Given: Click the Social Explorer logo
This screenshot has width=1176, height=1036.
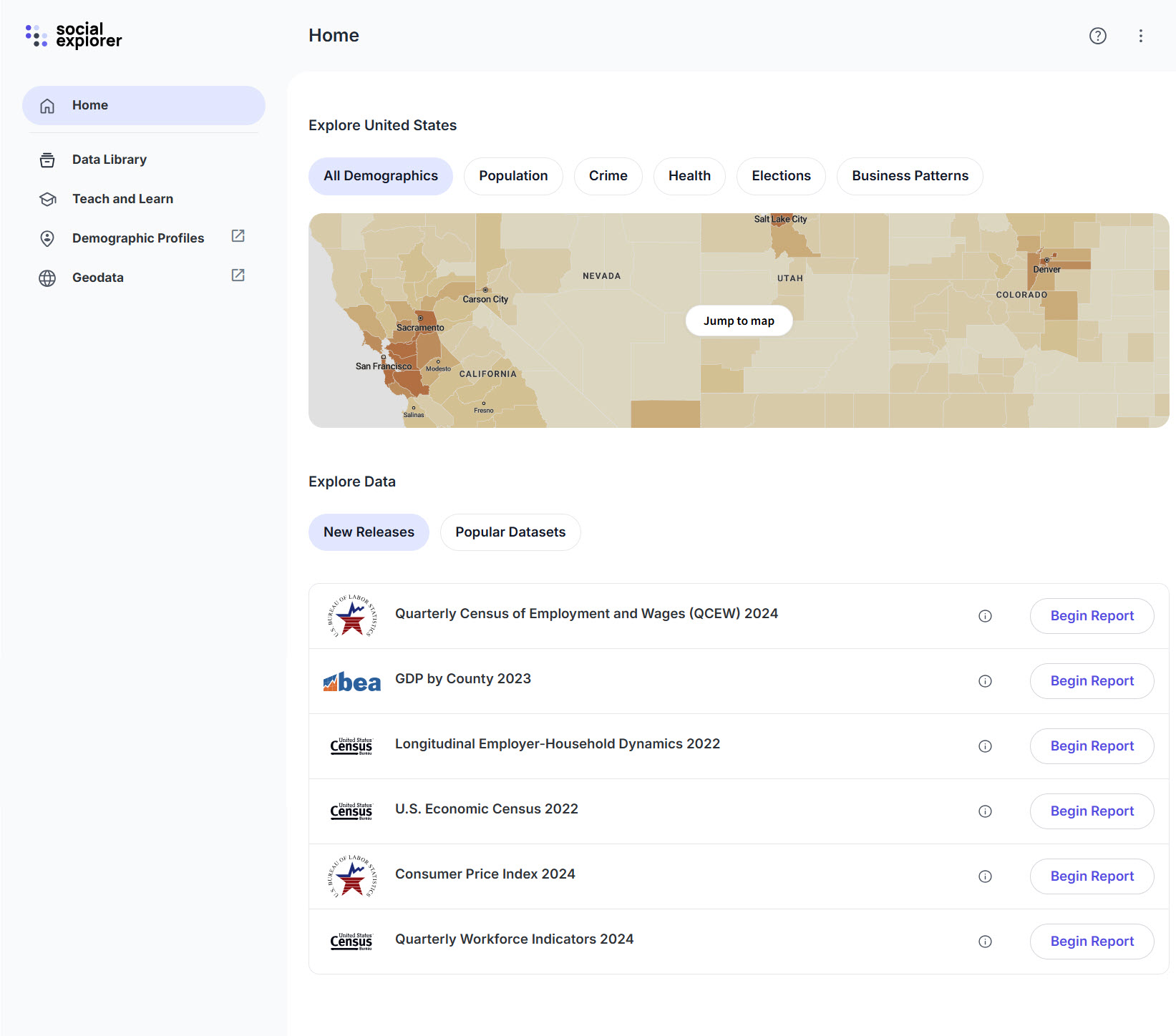Looking at the screenshot, I should (74, 35).
